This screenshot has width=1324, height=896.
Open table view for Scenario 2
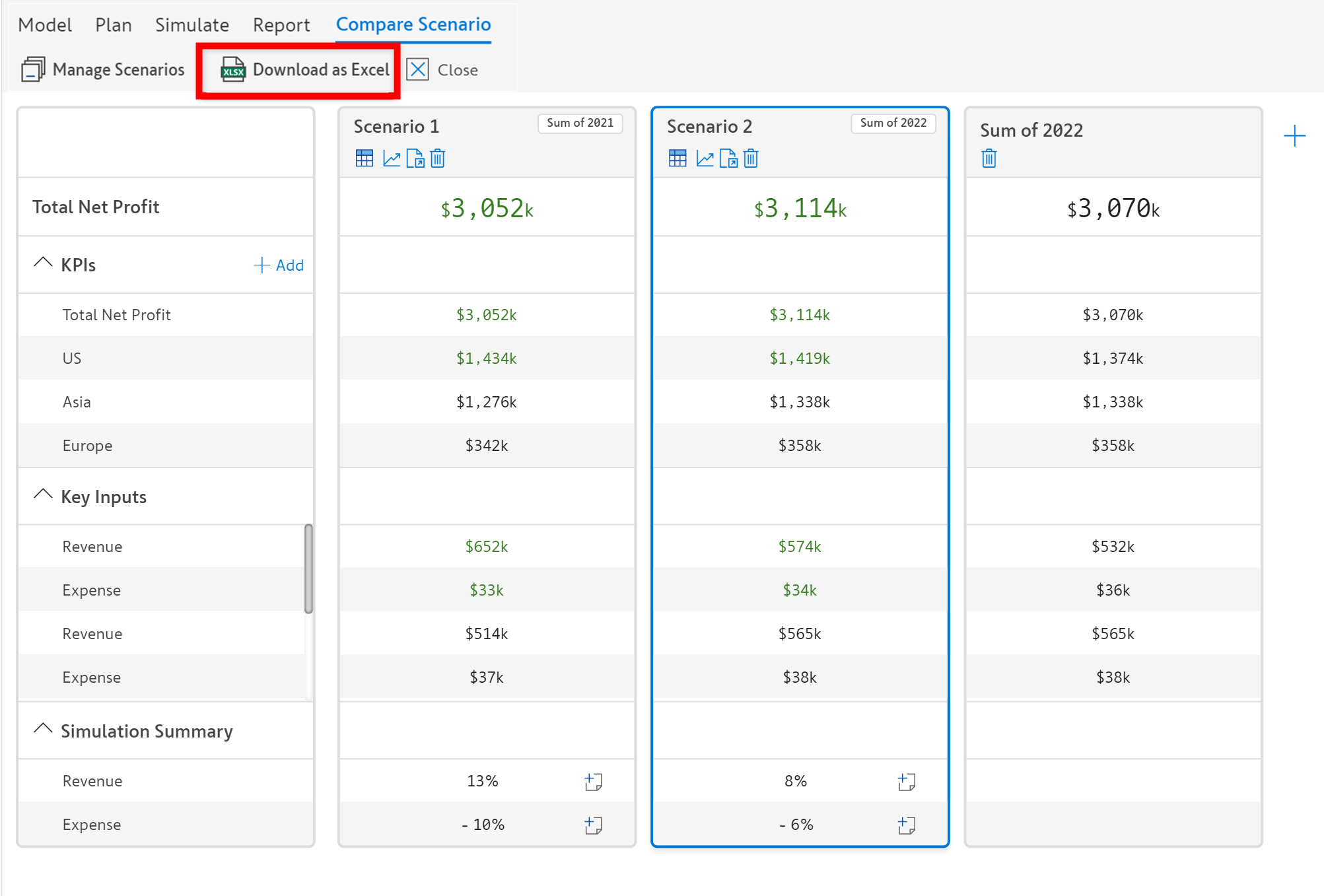[678, 158]
